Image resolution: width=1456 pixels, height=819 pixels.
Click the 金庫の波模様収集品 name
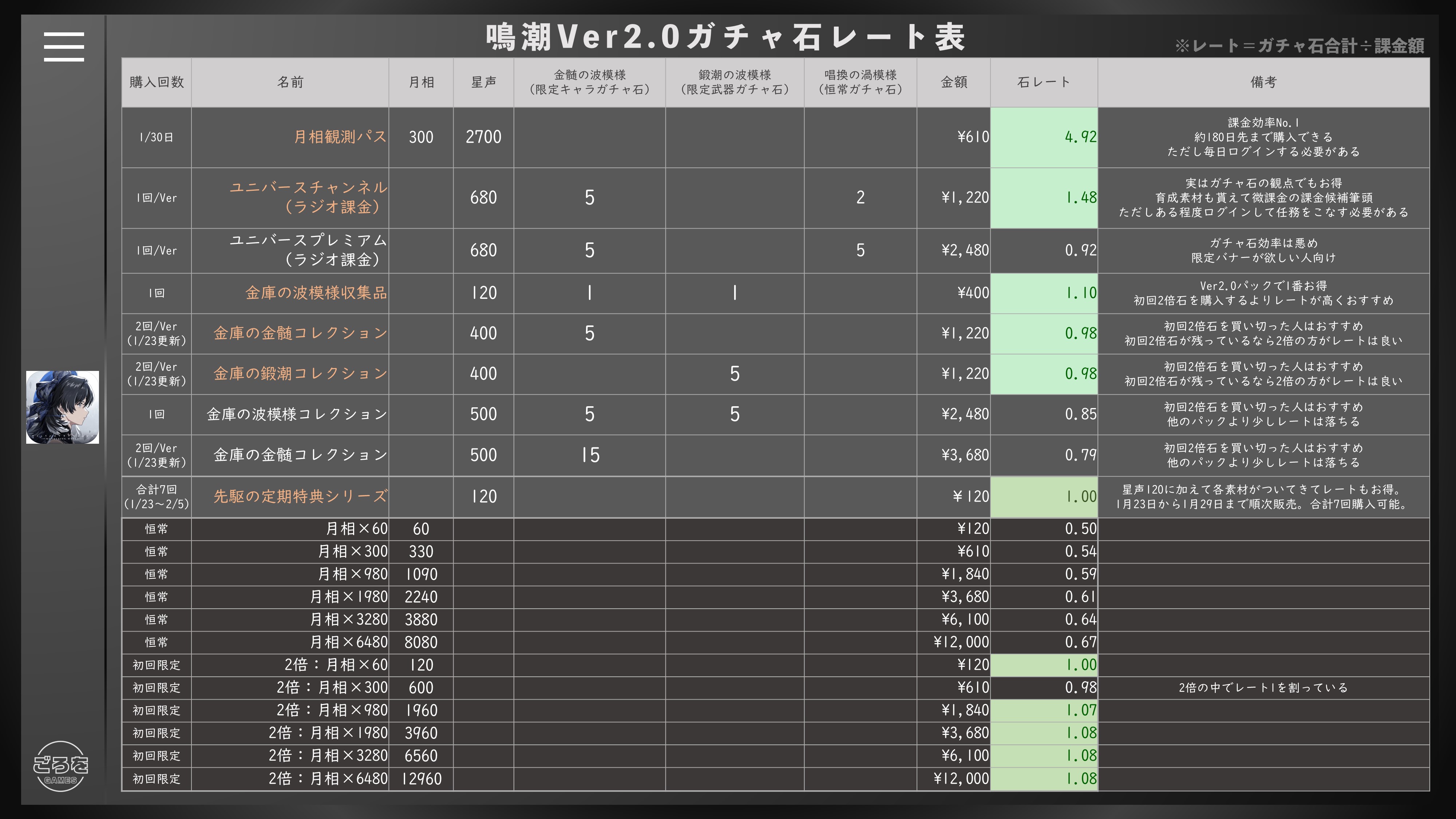pos(316,293)
